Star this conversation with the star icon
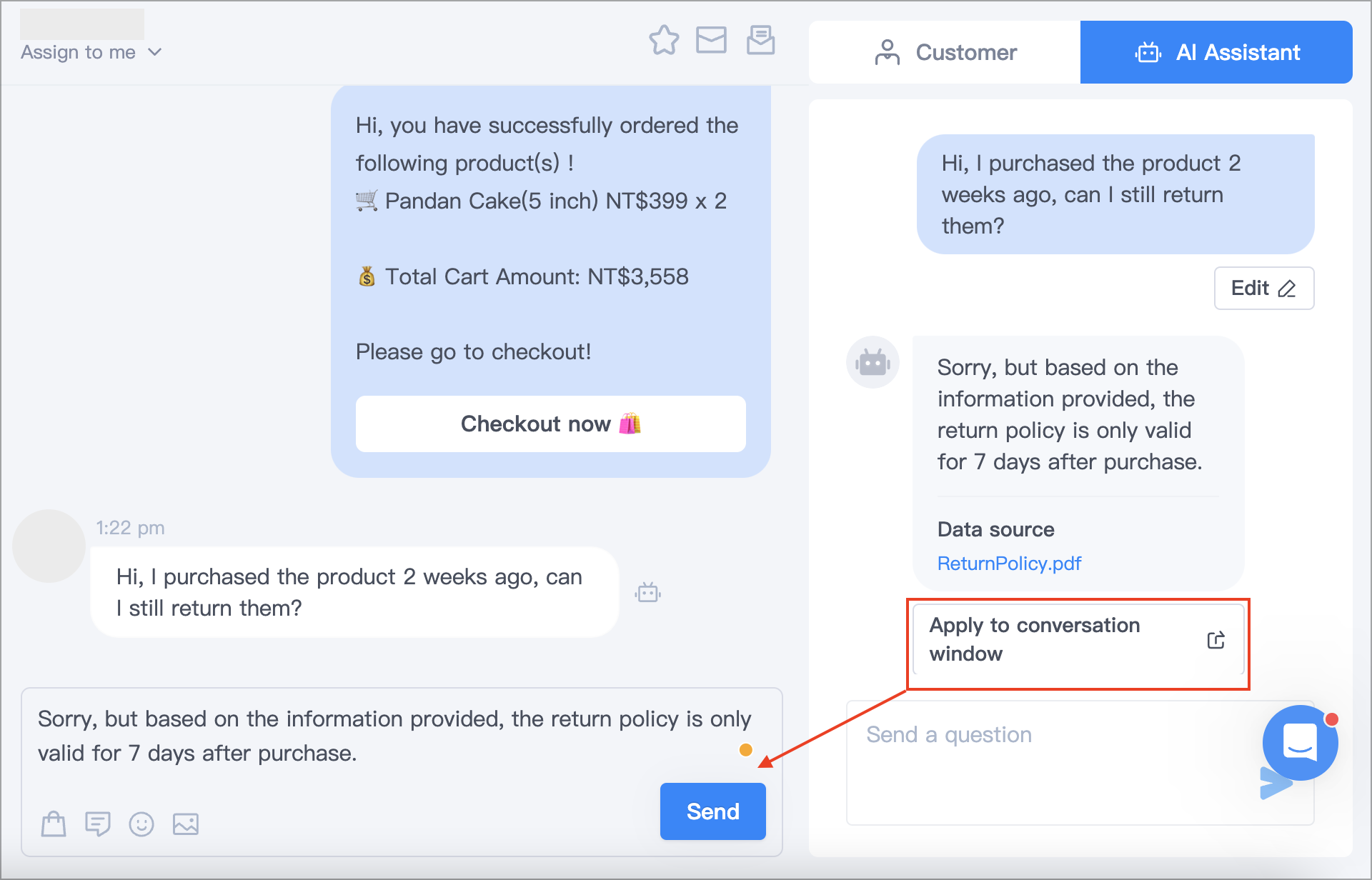 coord(664,40)
